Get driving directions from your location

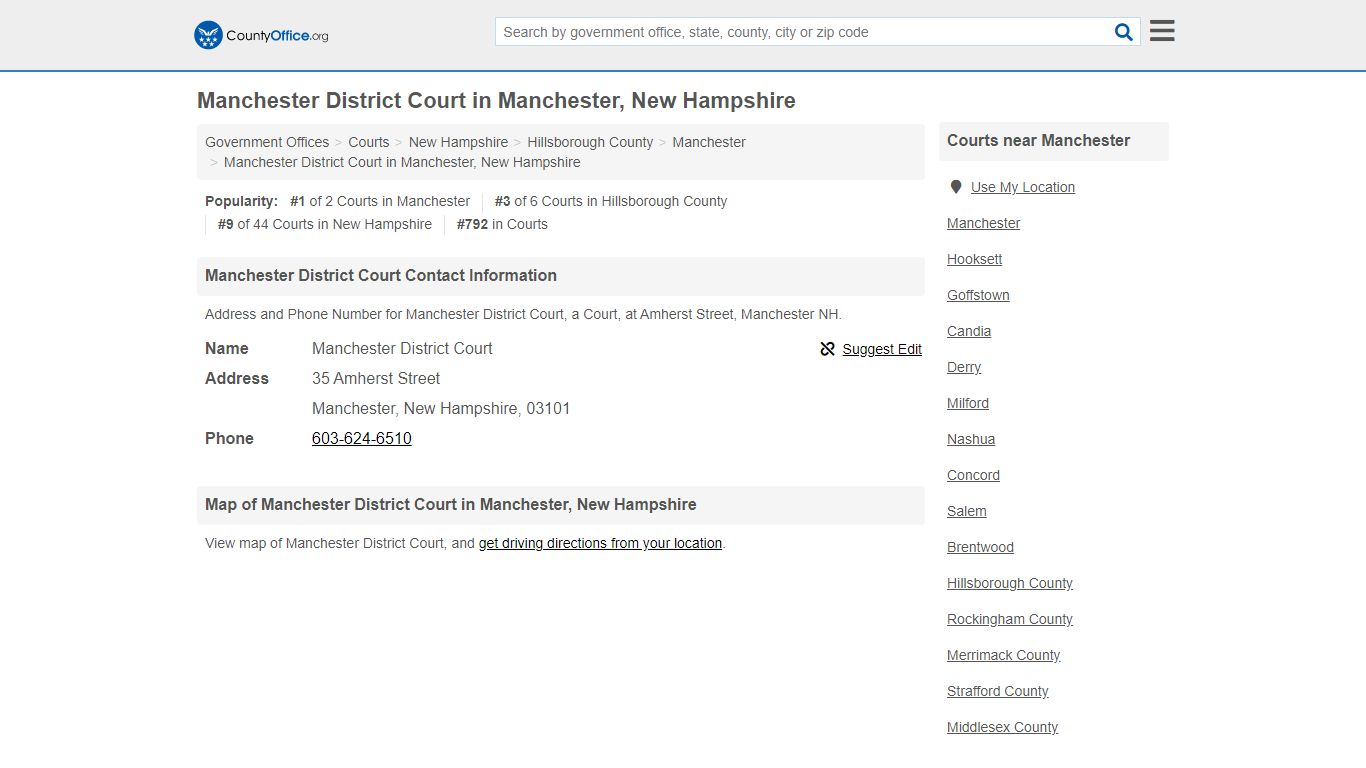click(x=600, y=543)
